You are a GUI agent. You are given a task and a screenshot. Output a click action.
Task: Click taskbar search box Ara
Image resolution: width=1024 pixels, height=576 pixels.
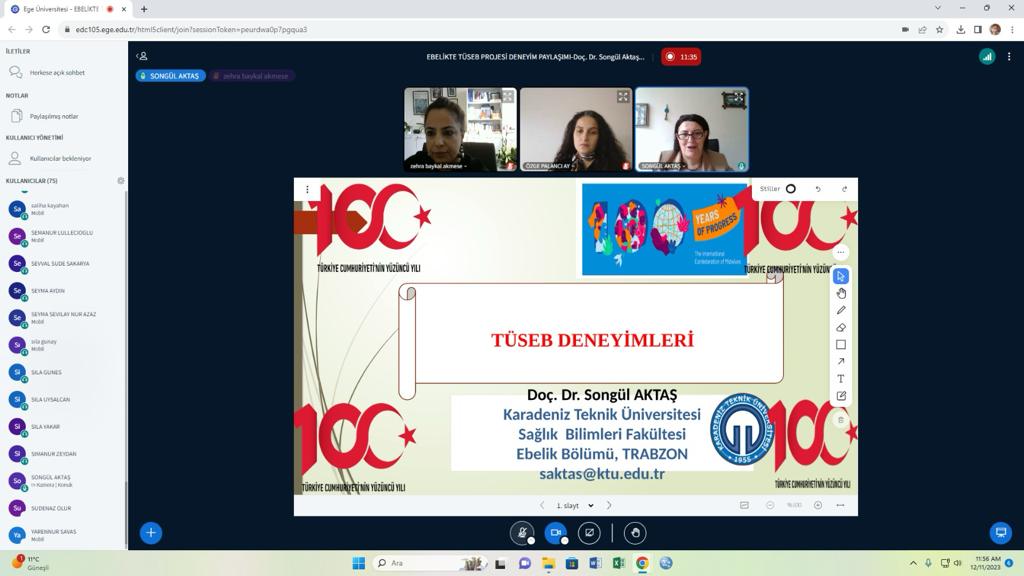click(x=429, y=563)
